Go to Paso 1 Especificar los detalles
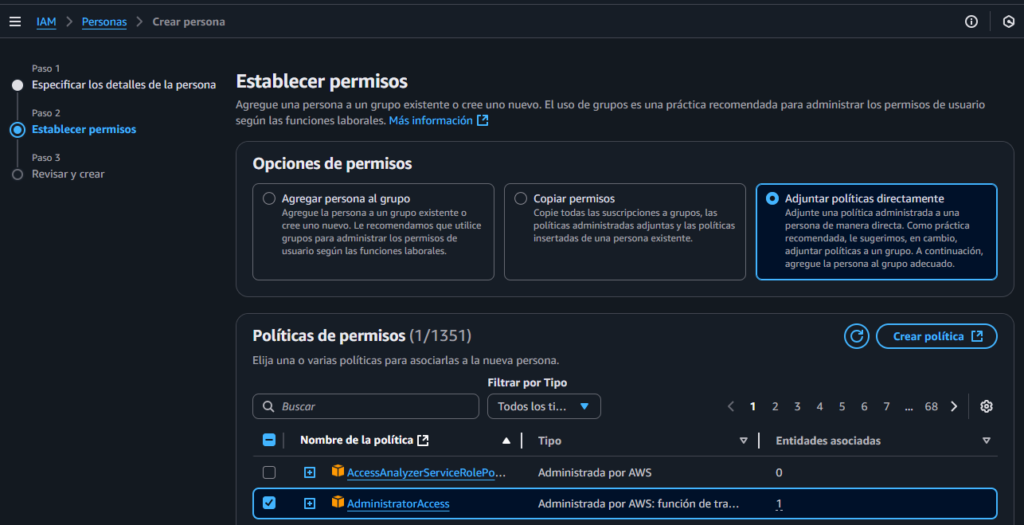The width and height of the screenshot is (1024, 525). click(123, 85)
